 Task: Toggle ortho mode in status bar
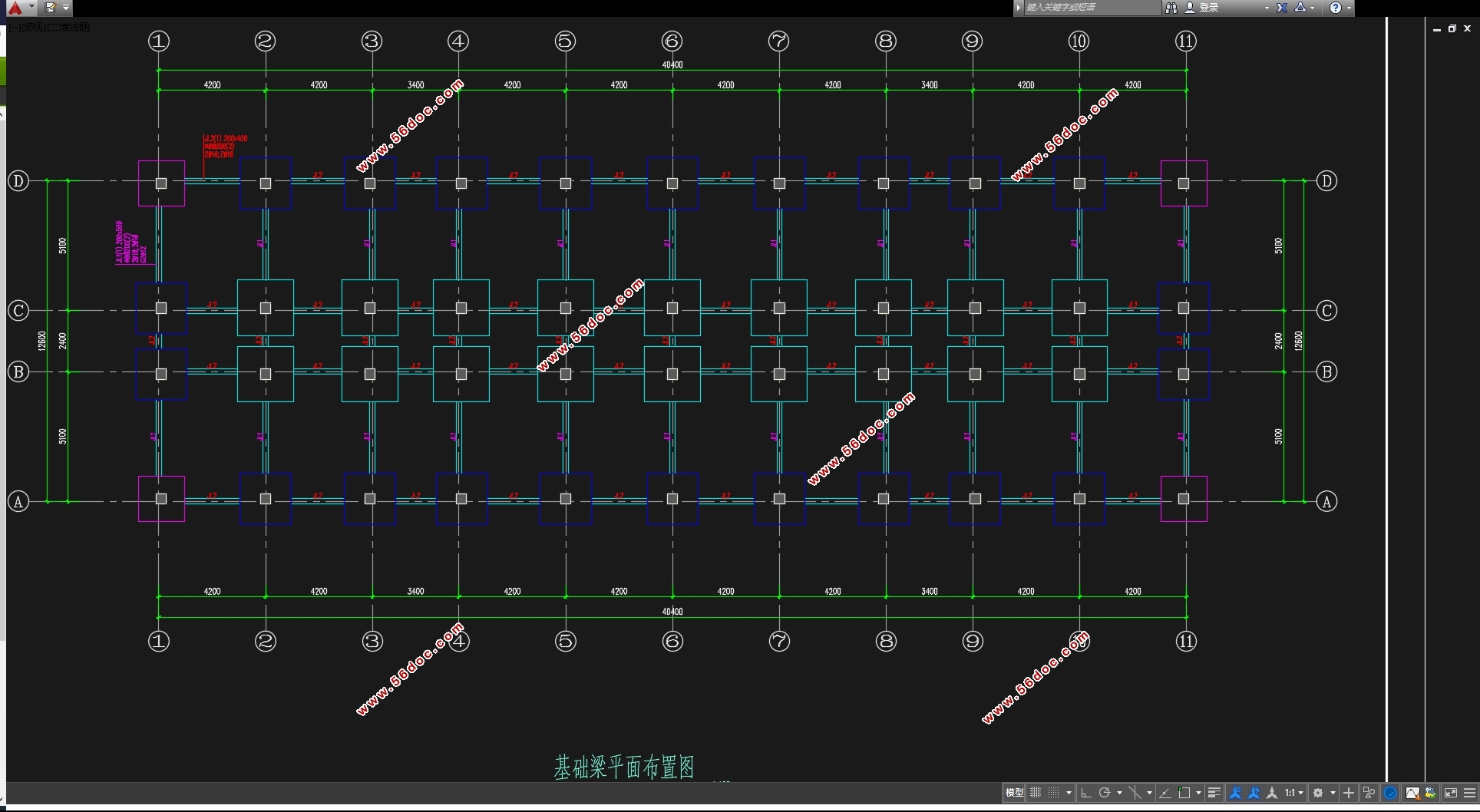tap(1086, 793)
